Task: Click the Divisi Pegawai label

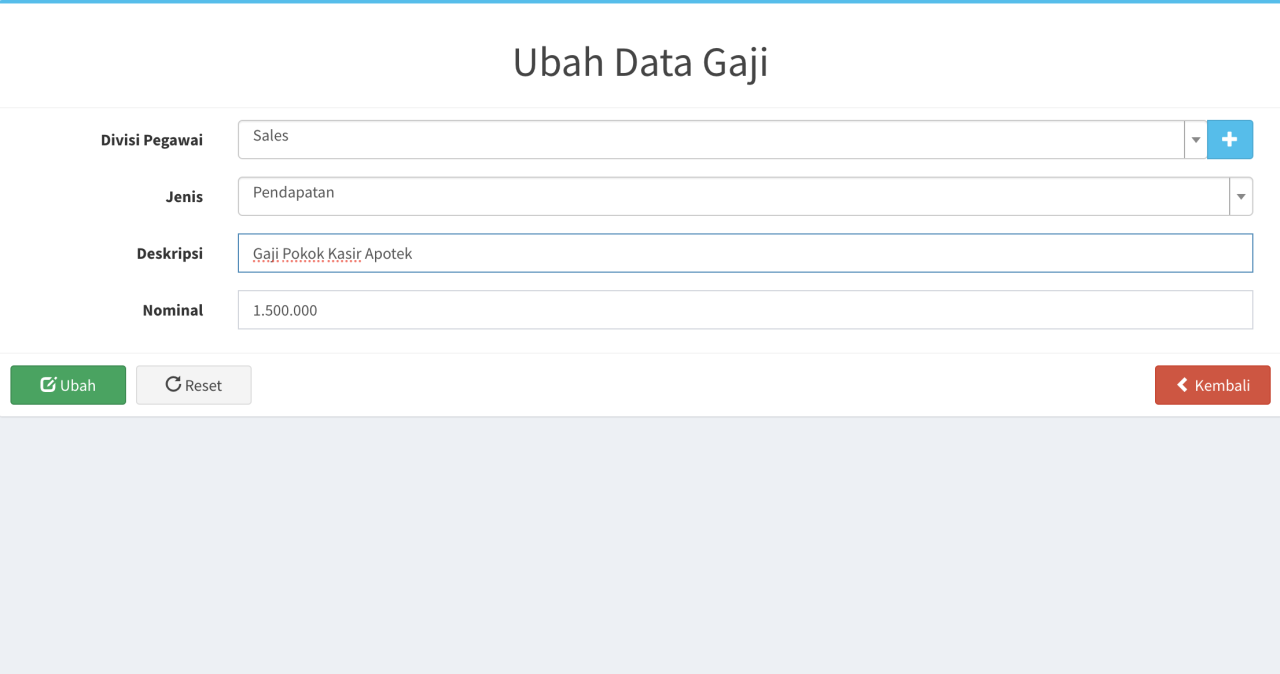Action: [152, 140]
